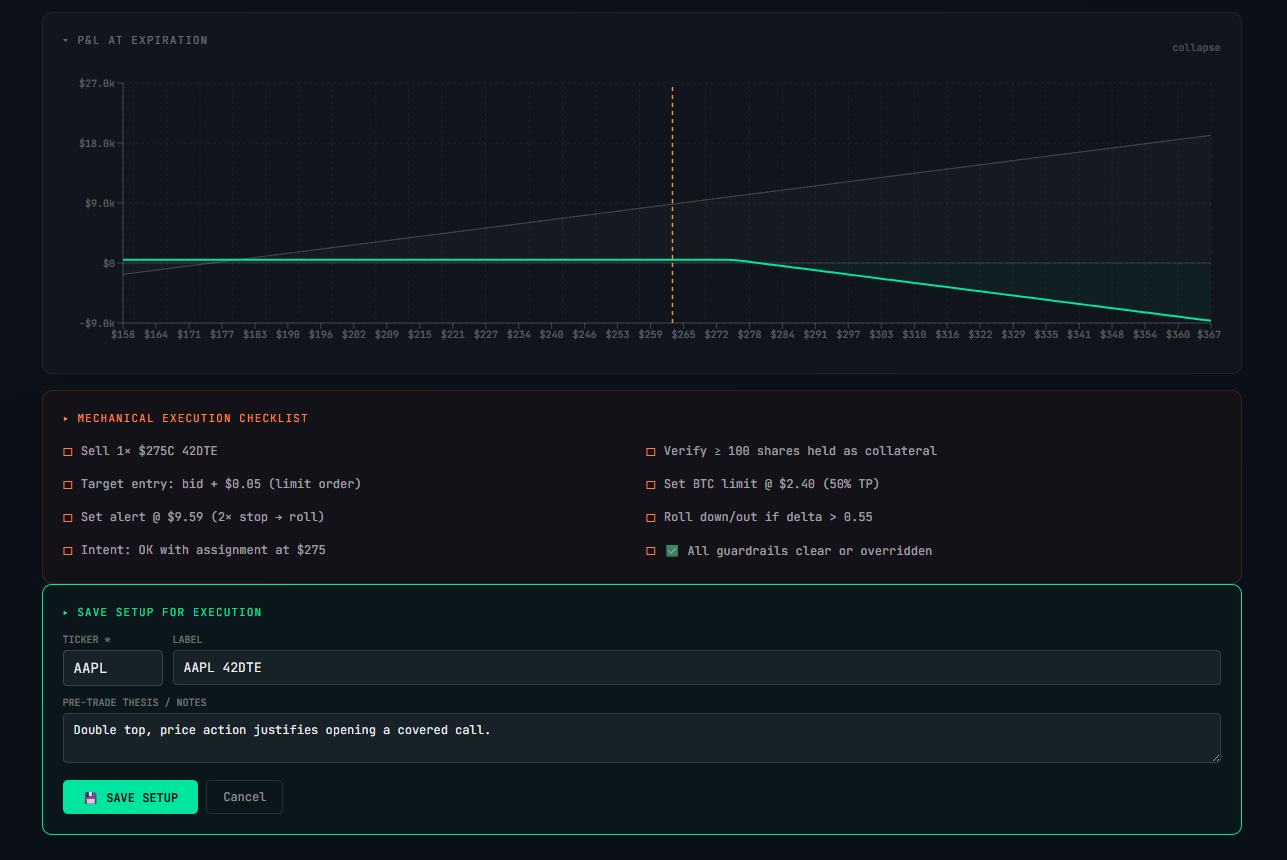Check the Target entry limit order item
This screenshot has height=860, width=1287.
pyautogui.click(x=67, y=484)
